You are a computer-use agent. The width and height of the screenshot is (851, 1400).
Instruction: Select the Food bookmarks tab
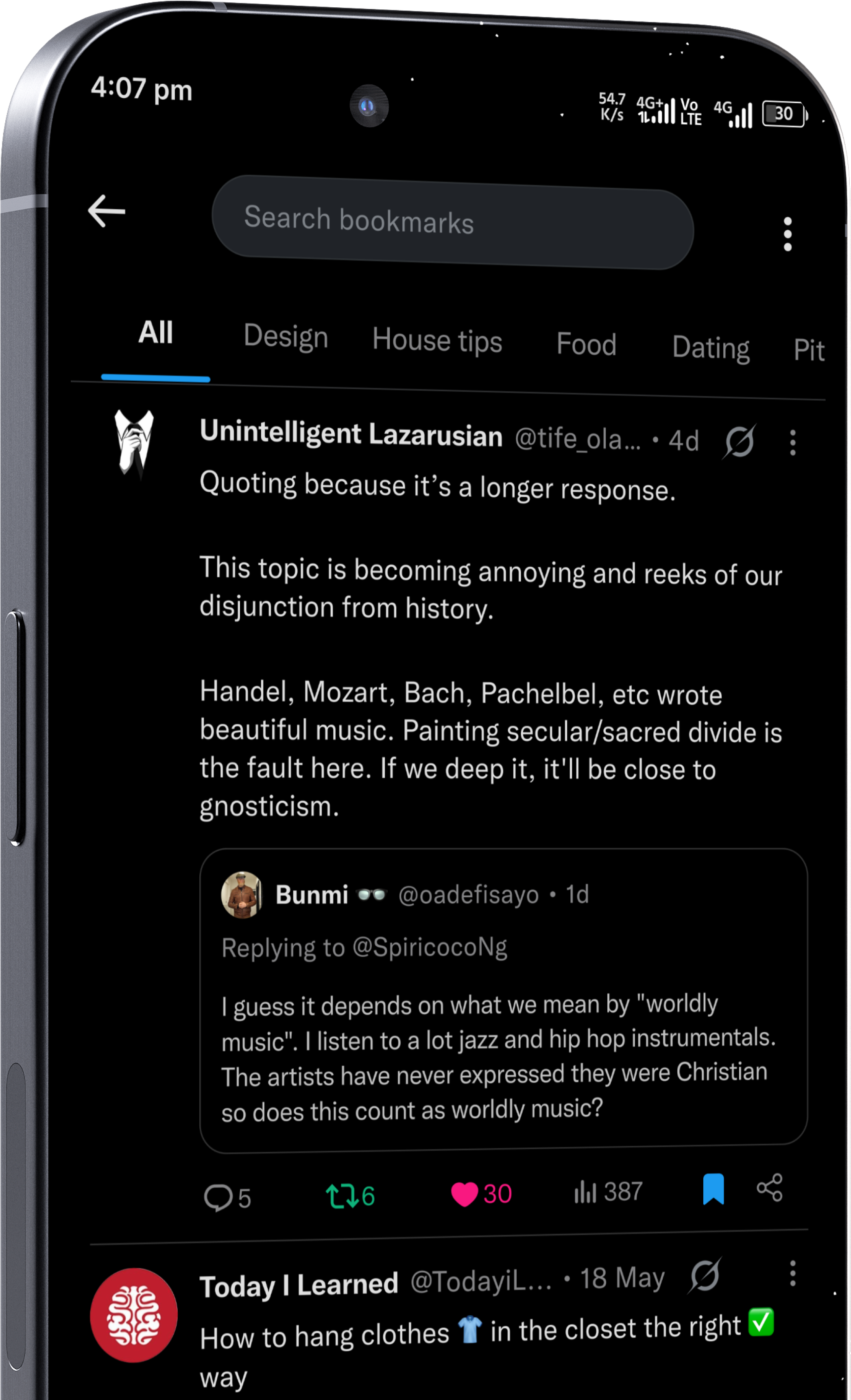[x=586, y=345]
